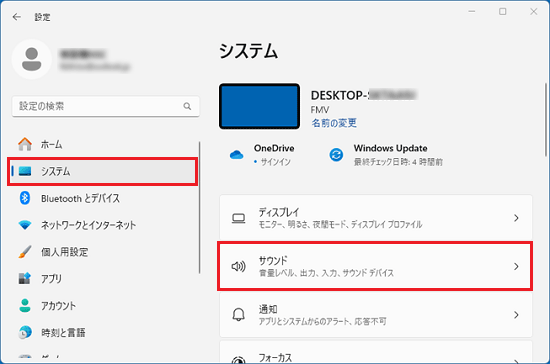Open the ディスプレイ settings row
This screenshot has width=550, height=364.
tap(376, 218)
